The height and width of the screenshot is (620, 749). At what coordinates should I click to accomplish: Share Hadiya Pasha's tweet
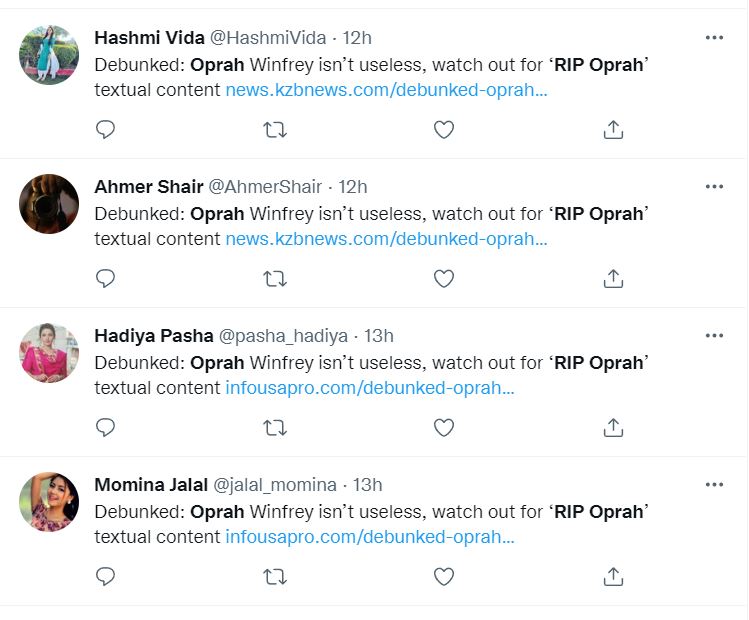pos(614,427)
